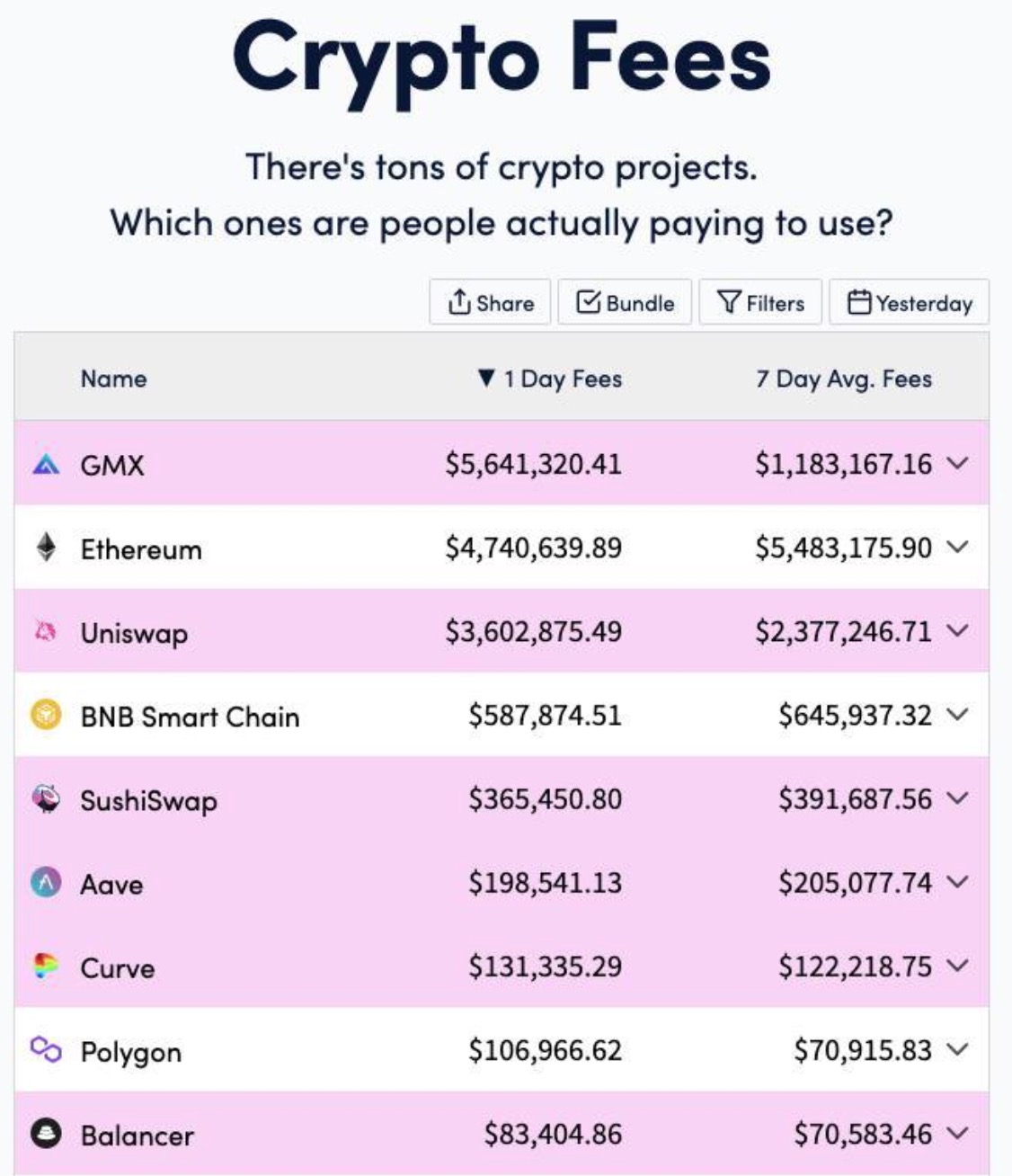Open the Yesterday date selector

click(x=908, y=302)
